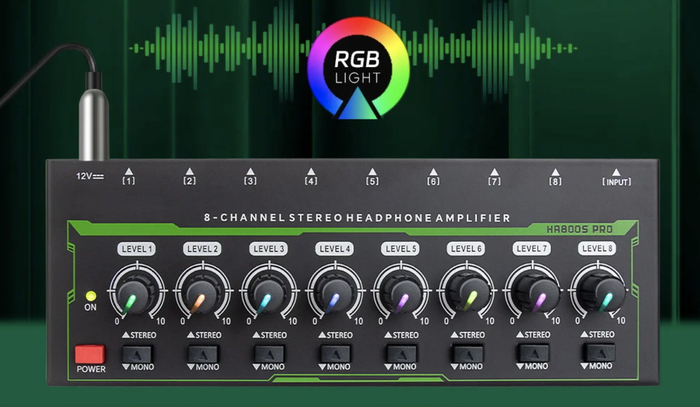Click the [INPUT] arrow marker

(x=616, y=176)
